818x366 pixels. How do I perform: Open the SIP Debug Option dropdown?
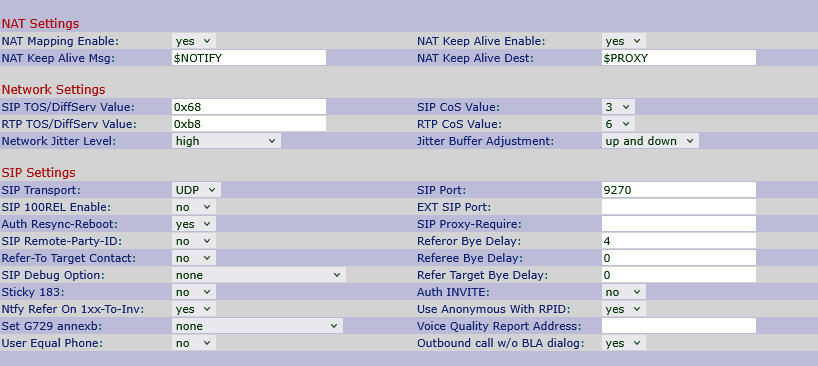[259, 275]
